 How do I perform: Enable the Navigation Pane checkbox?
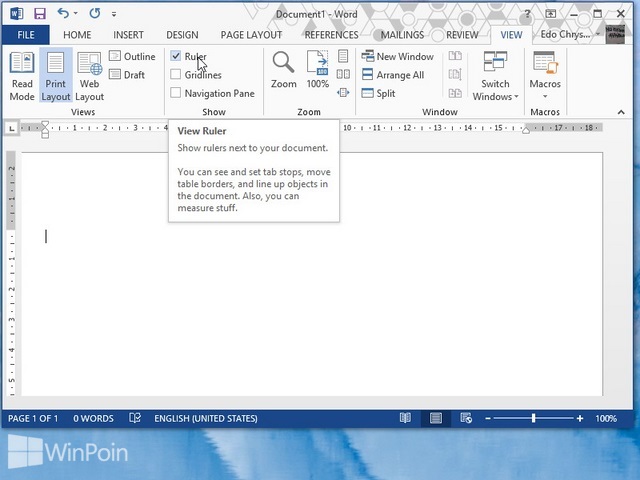click(176, 93)
